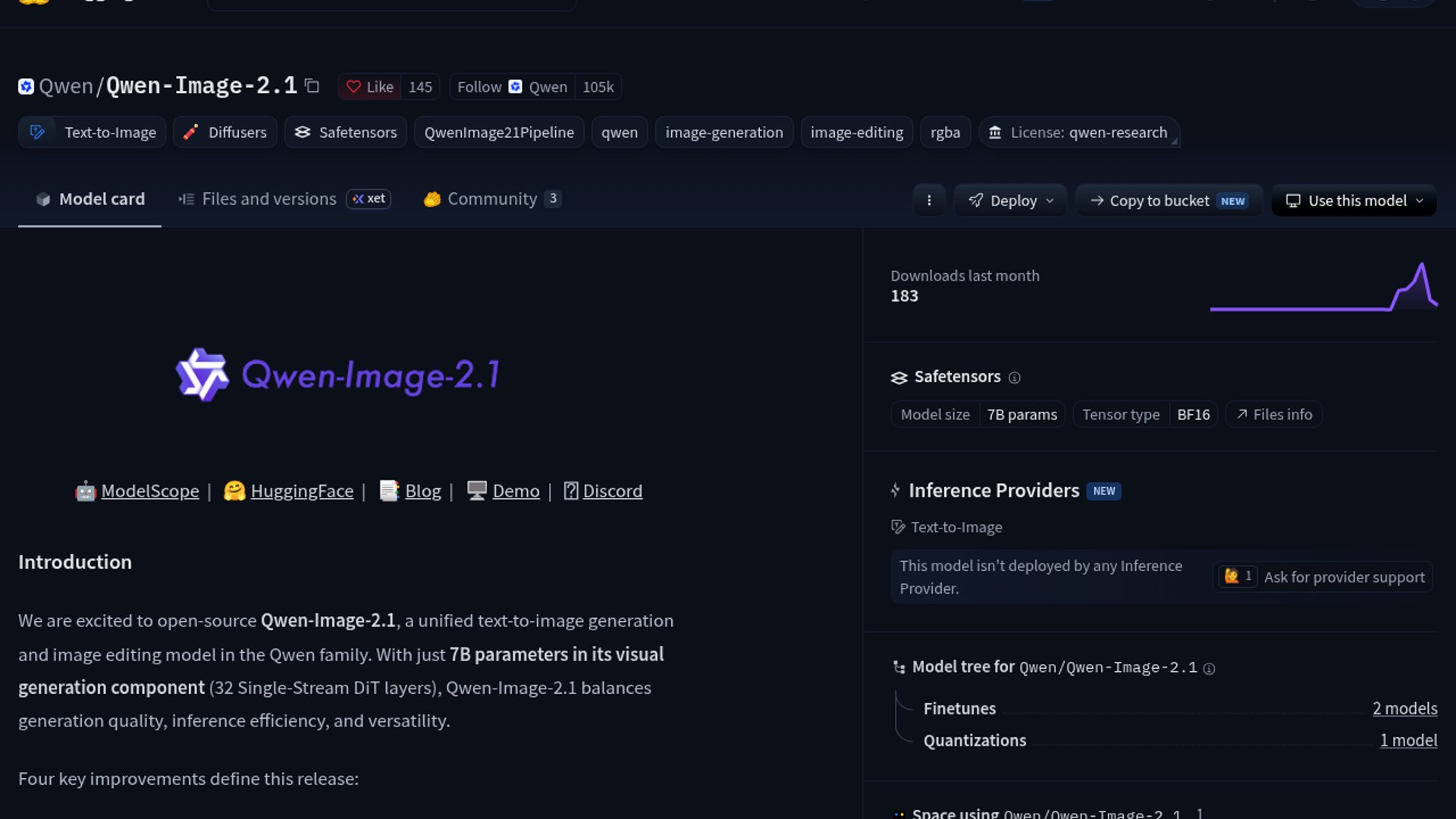
Task: Expand the Deploy dropdown
Action: pyautogui.click(x=1011, y=201)
